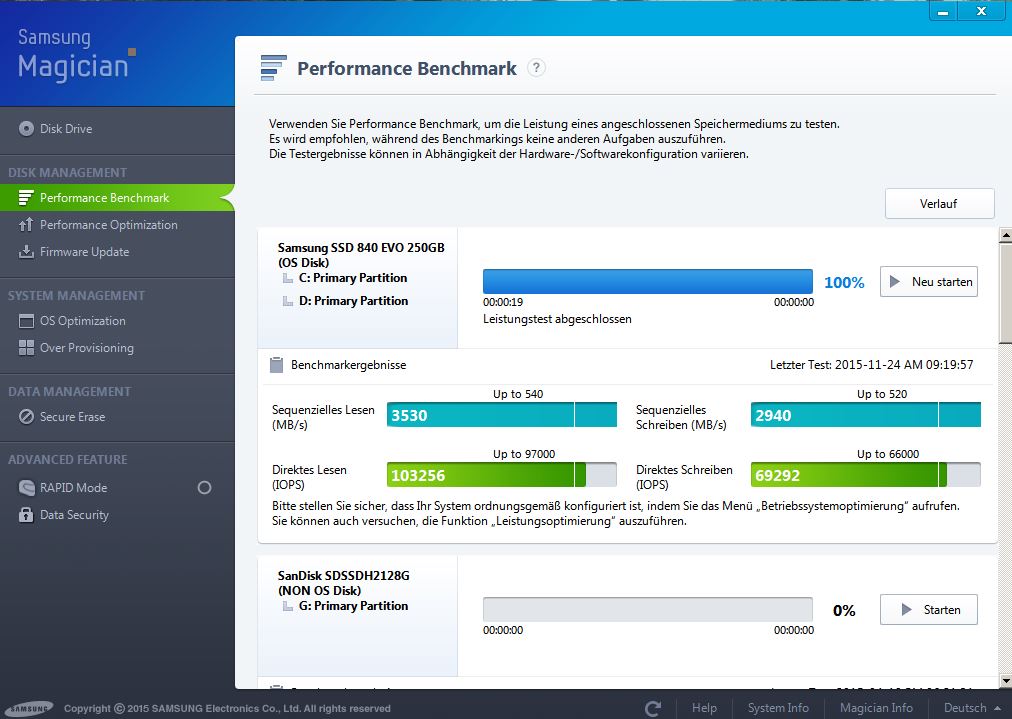Click the Verlauf button
Image resolution: width=1012 pixels, height=719 pixels.
point(939,204)
